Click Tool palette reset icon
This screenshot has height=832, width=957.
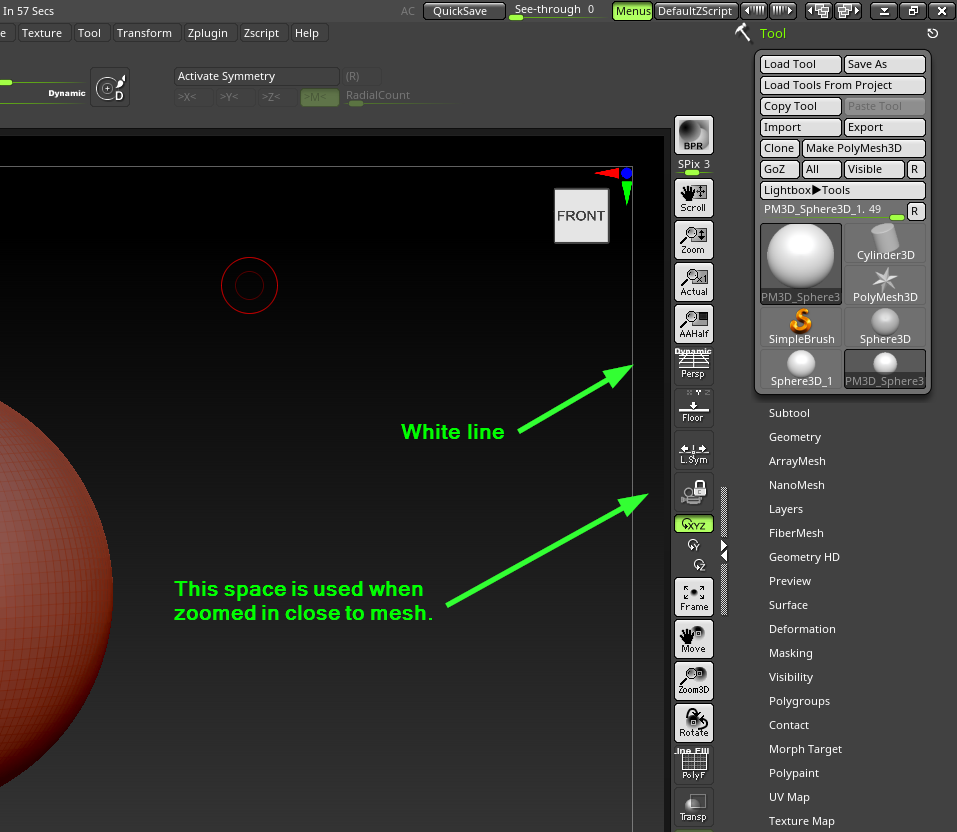933,34
